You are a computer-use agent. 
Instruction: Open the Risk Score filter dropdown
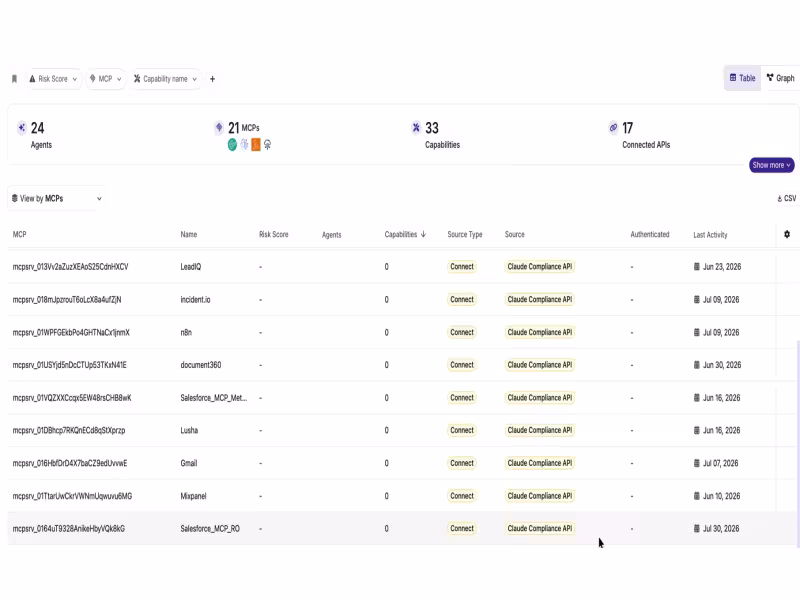[54, 79]
